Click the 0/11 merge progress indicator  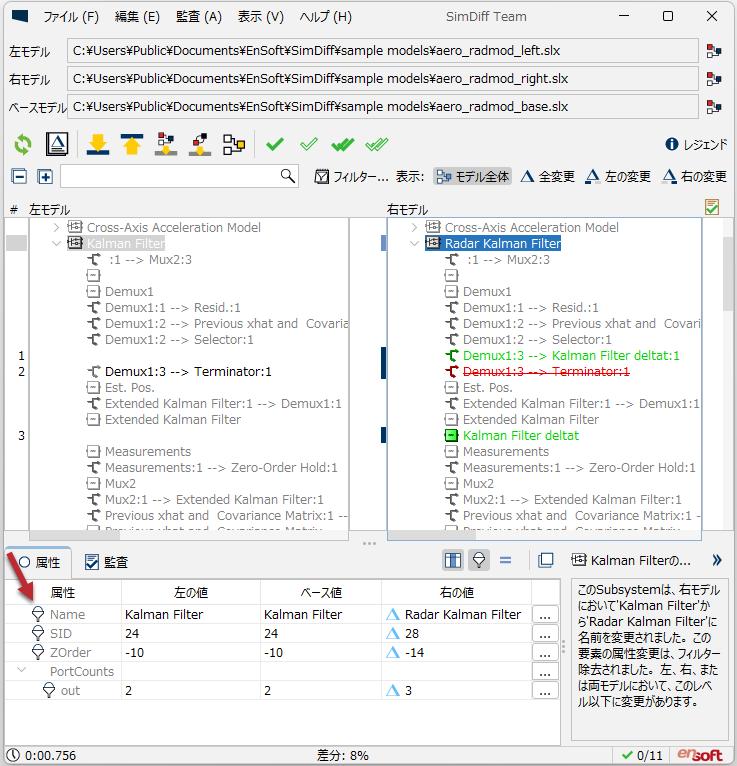(642, 755)
